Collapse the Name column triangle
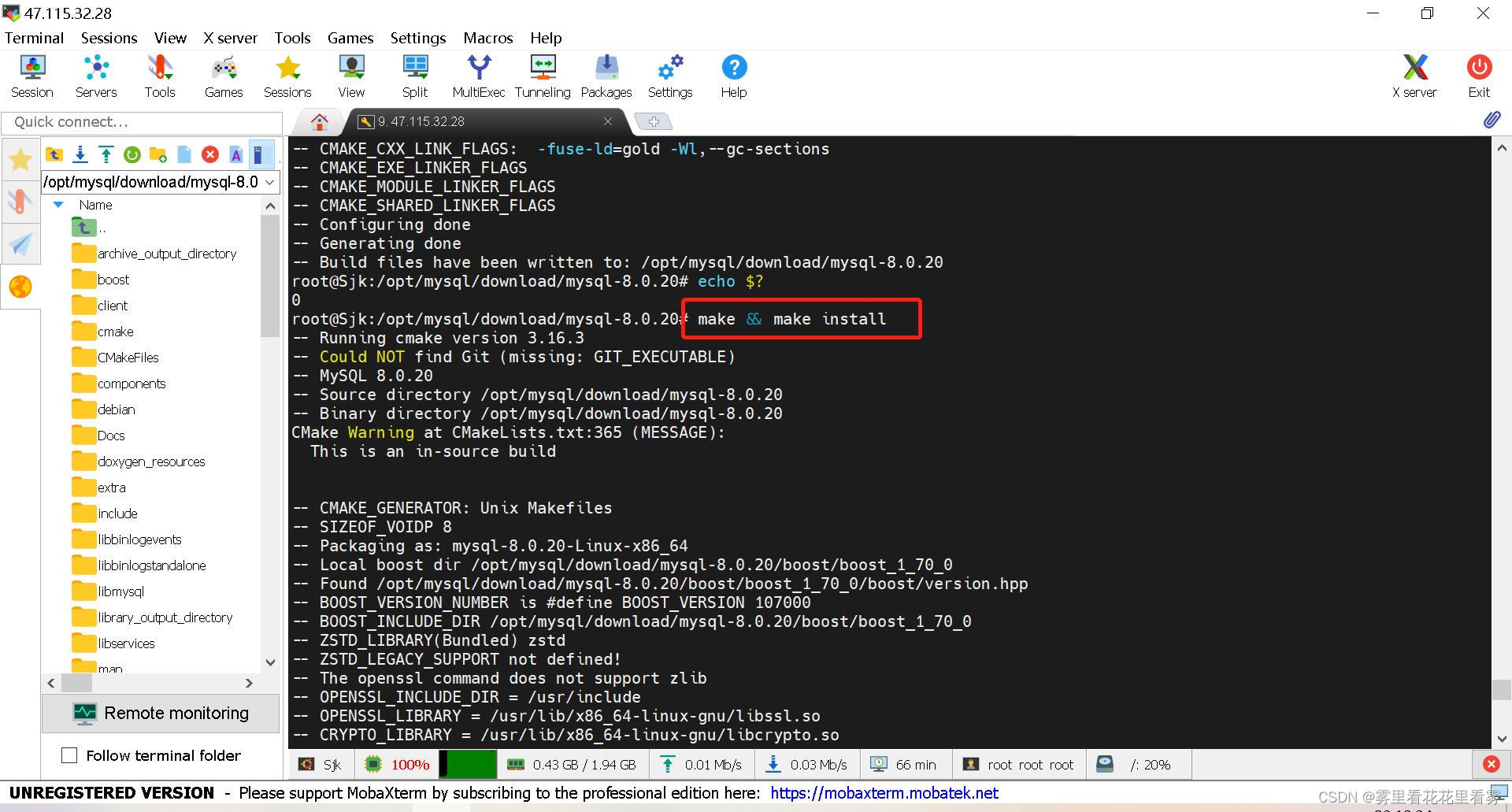Viewport: 1512px width, 812px height. [x=58, y=205]
